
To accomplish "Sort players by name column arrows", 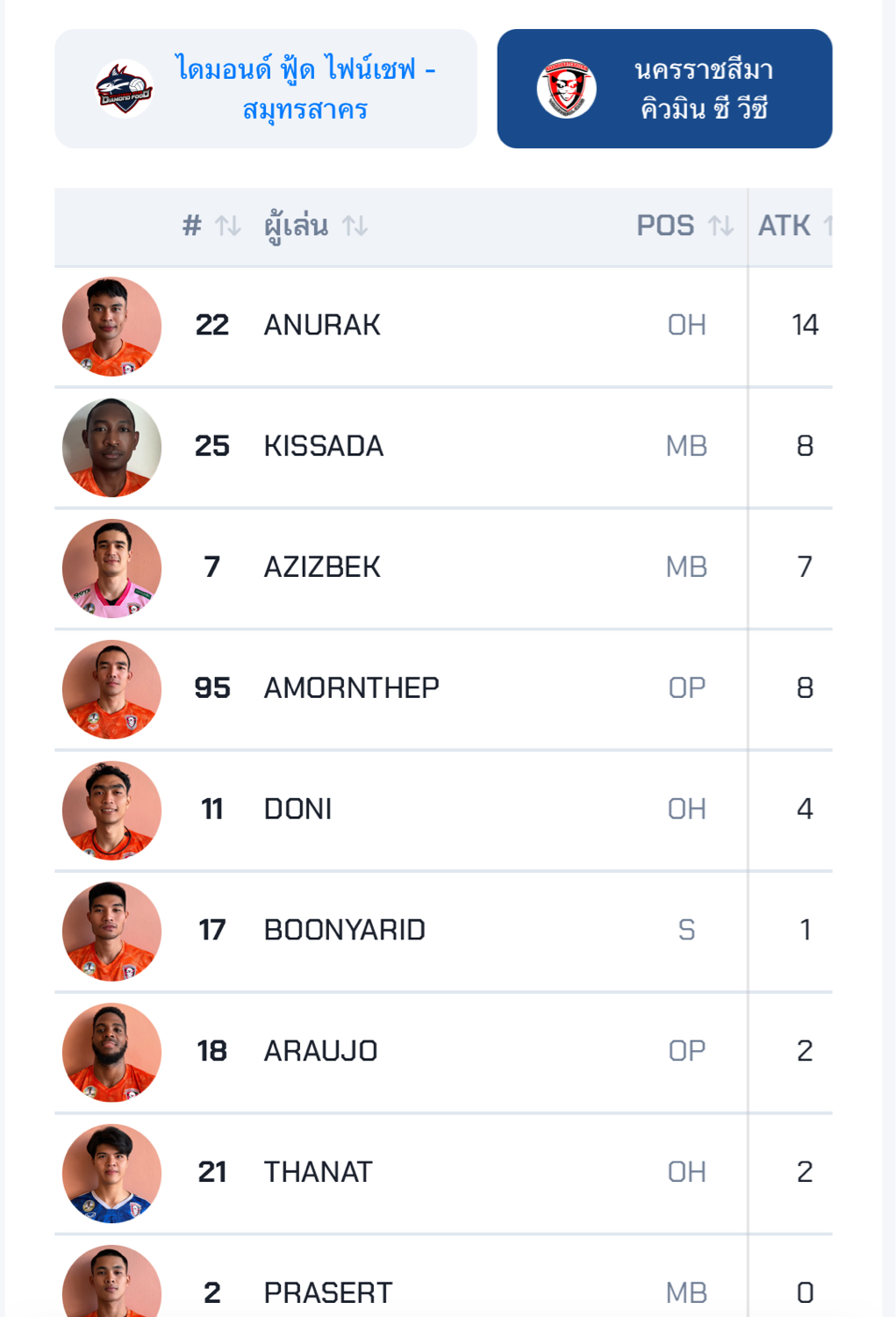I will (355, 227).
